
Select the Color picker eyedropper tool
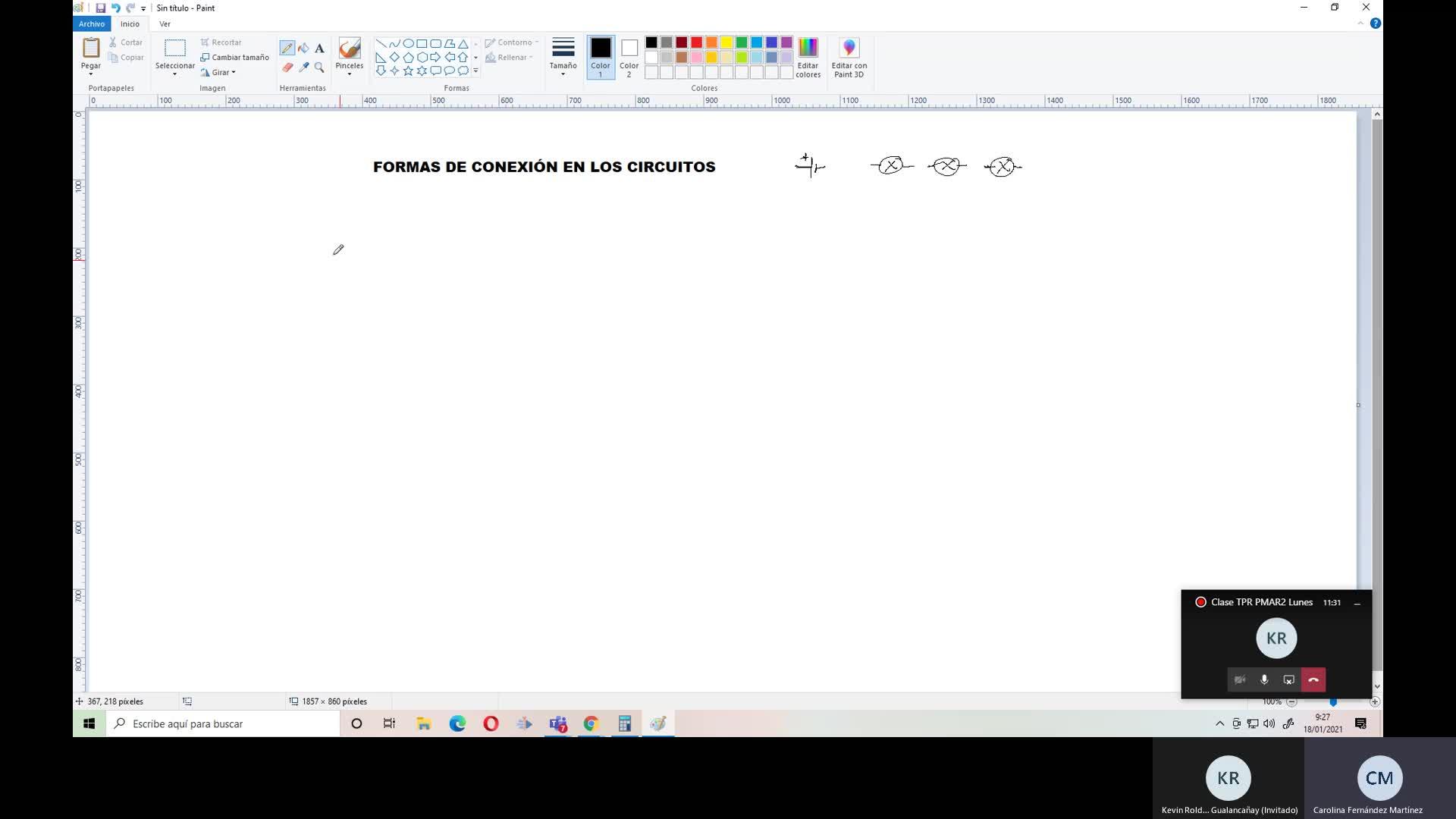click(x=303, y=67)
